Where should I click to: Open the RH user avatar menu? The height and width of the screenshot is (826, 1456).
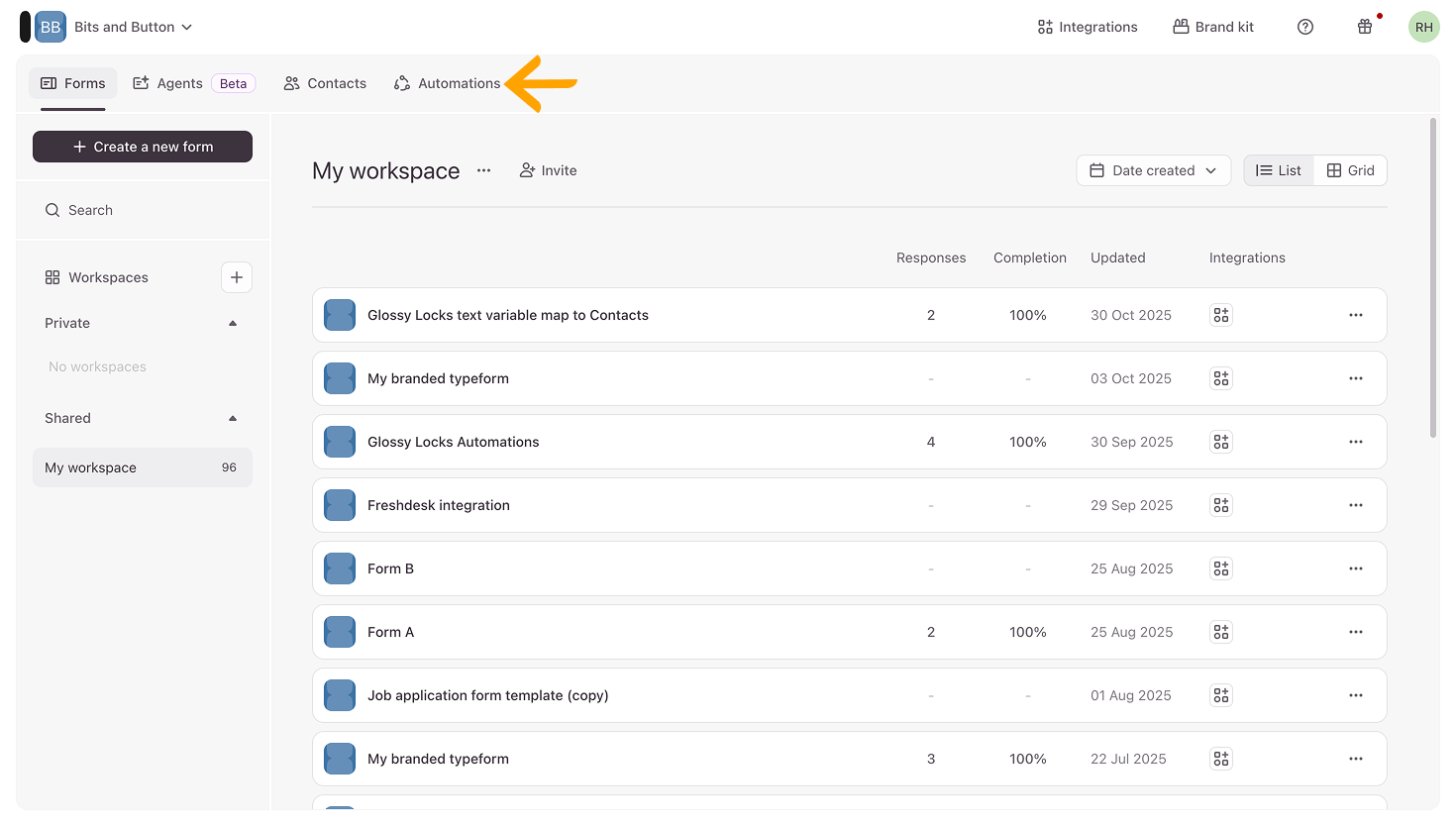click(x=1423, y=27)
